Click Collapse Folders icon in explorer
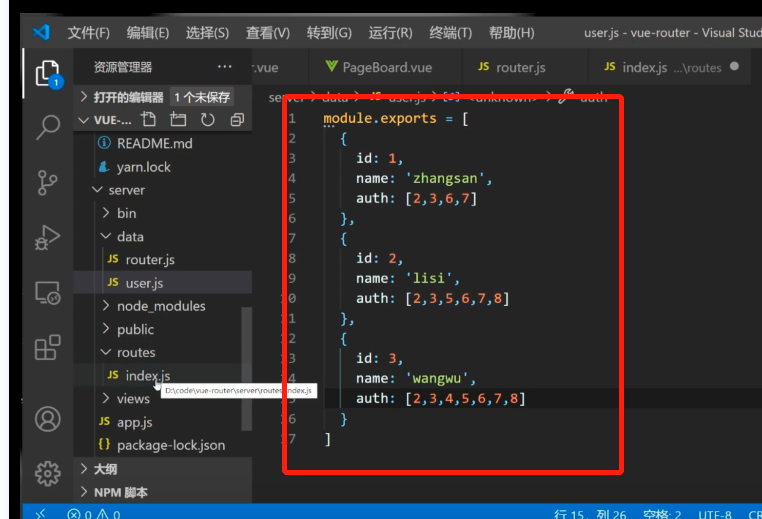This screenshot has width=762, height=519. click(237, 120)
